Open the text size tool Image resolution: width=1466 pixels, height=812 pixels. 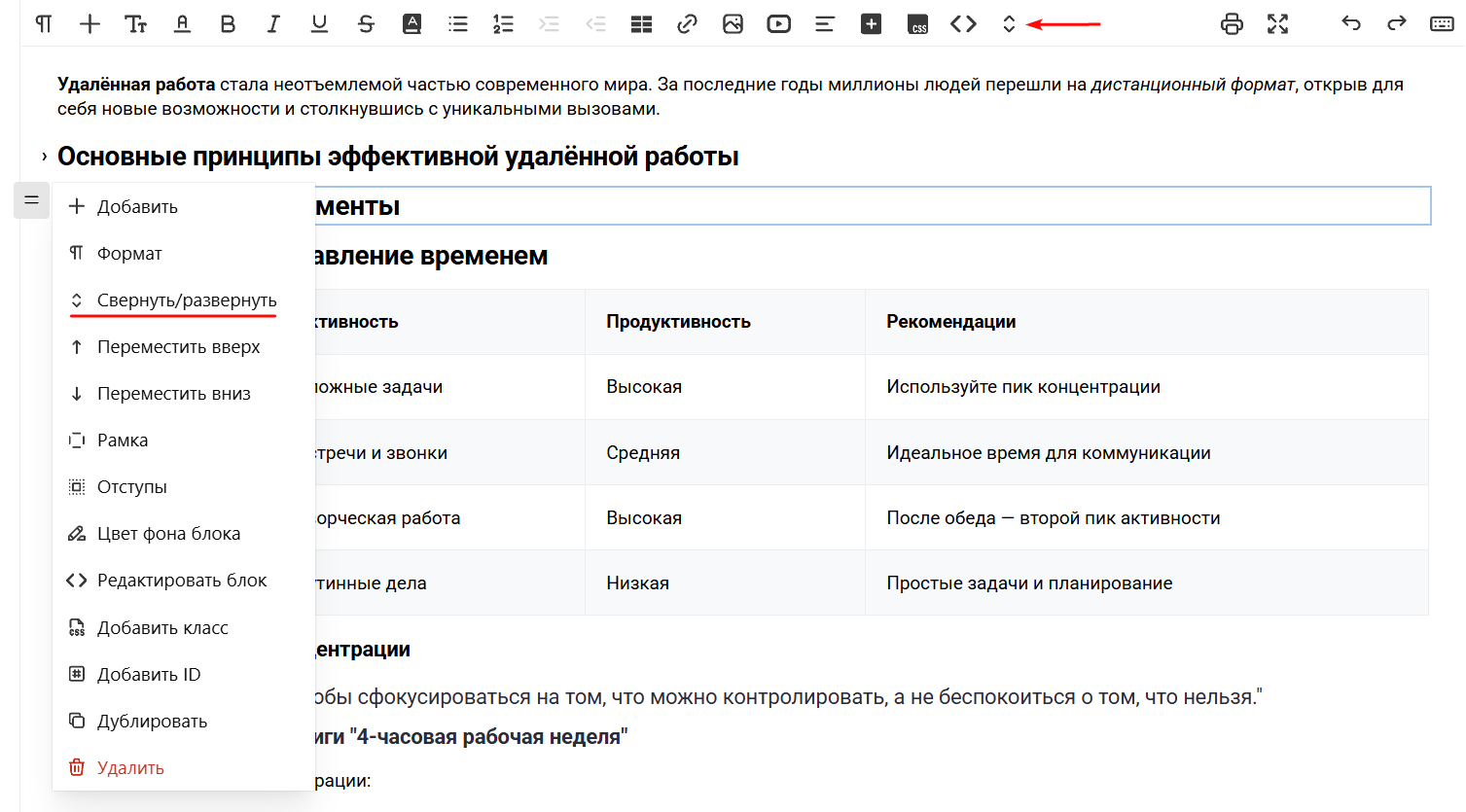136,24
